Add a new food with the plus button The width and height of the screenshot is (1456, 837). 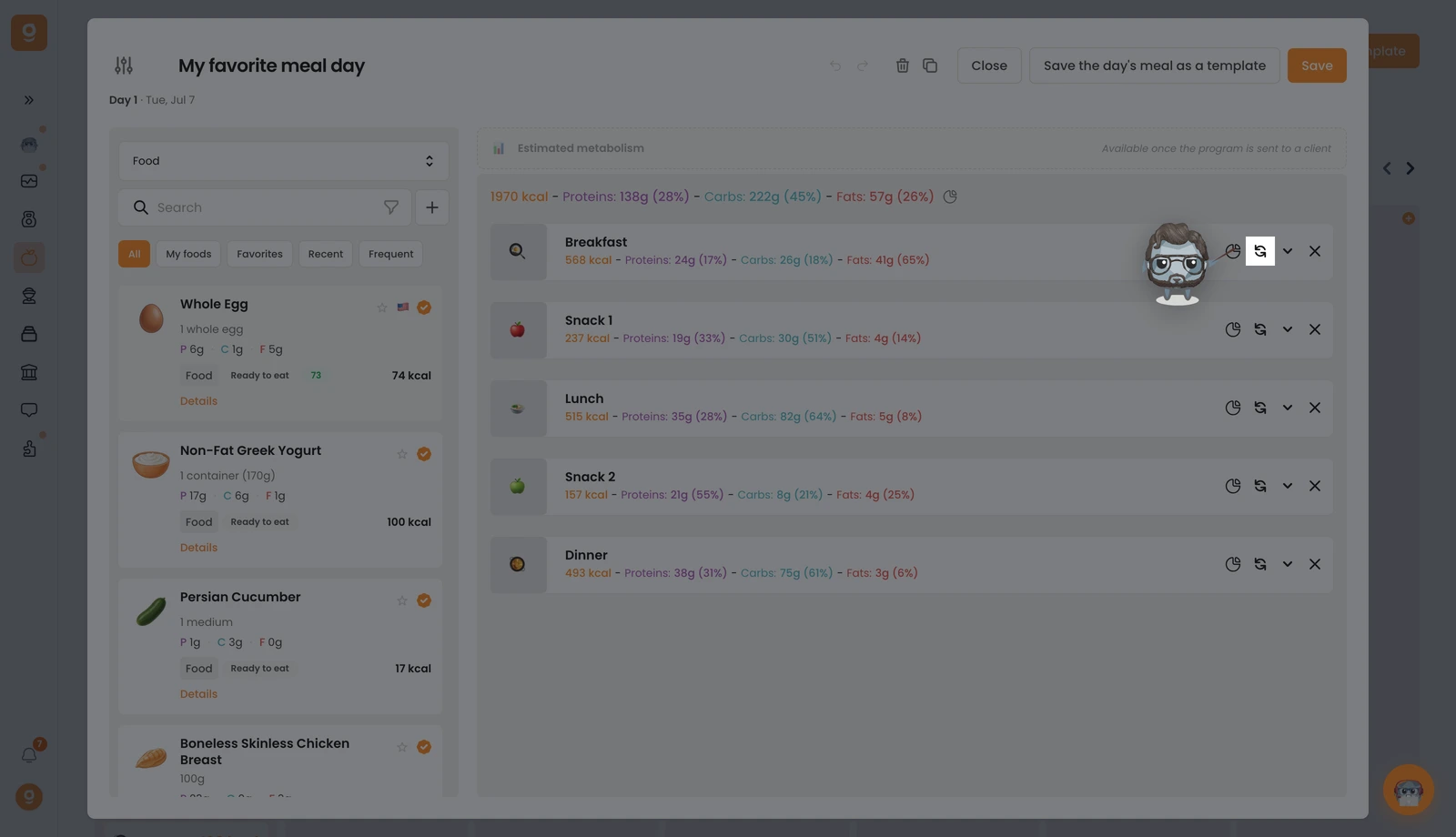click(432, 207)
